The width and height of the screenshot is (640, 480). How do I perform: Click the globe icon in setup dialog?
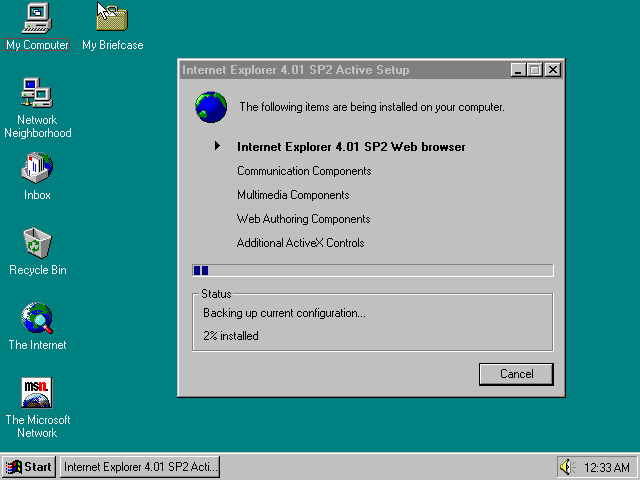coord(211,107)
